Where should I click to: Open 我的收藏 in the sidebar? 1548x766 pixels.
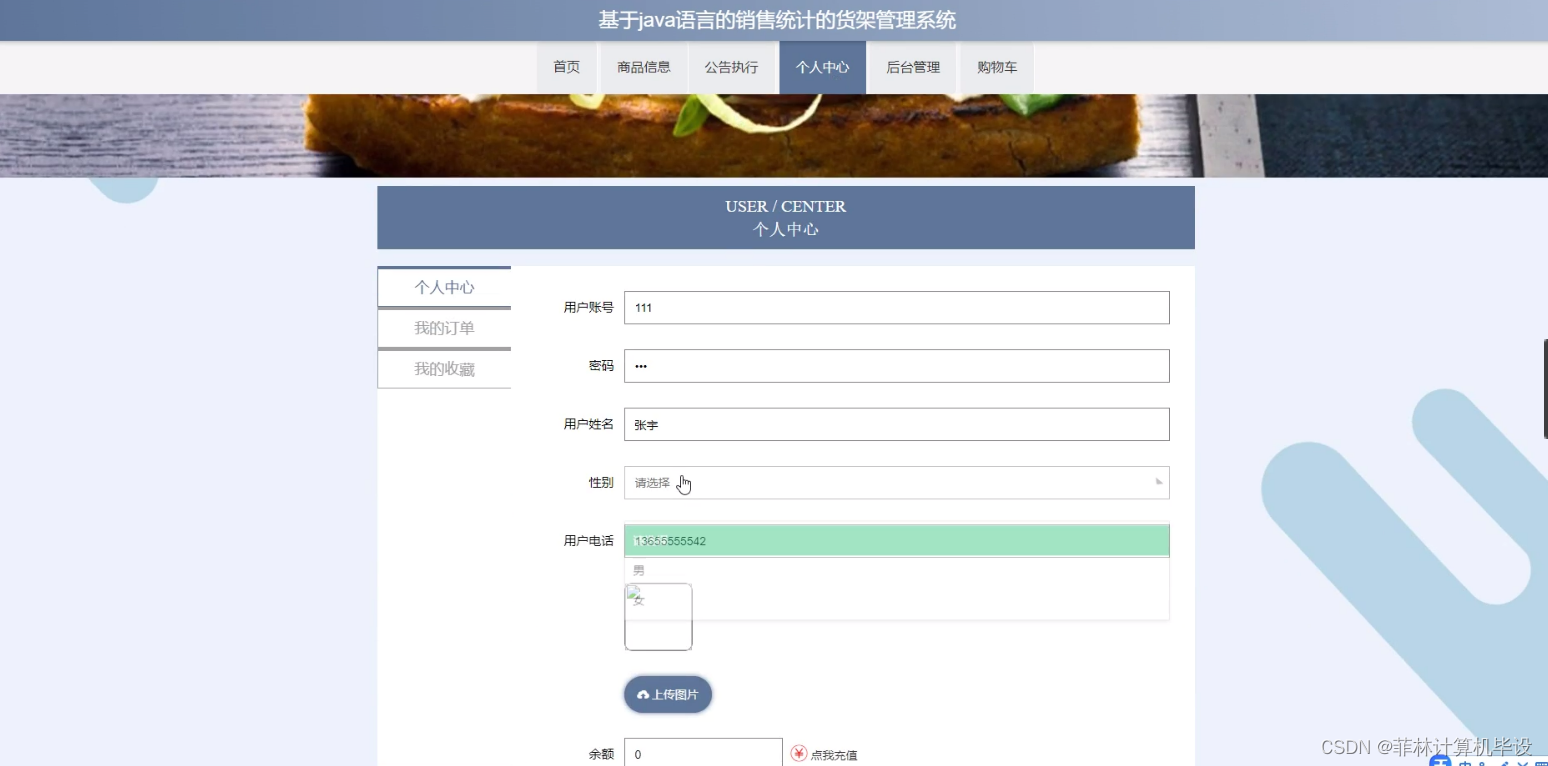coord(443,368)
